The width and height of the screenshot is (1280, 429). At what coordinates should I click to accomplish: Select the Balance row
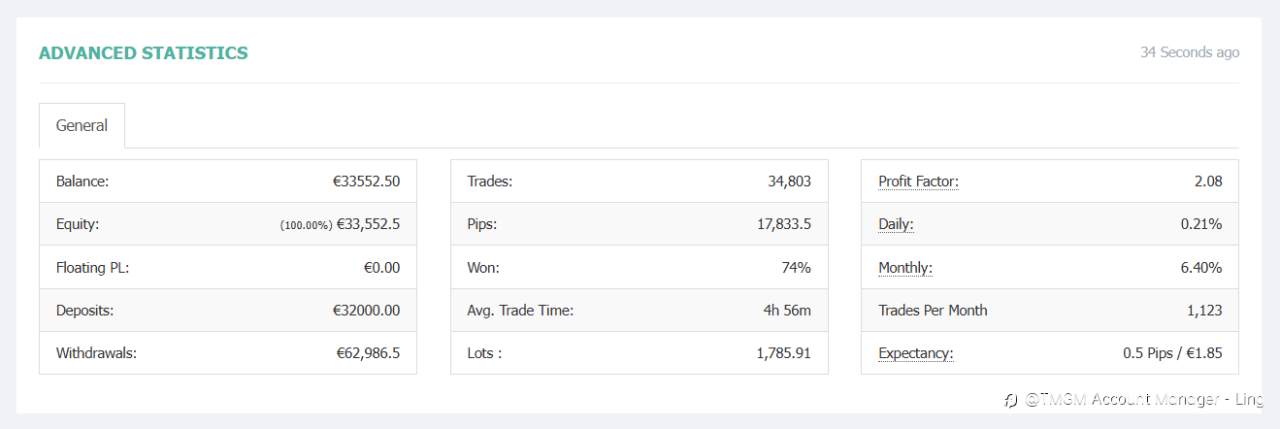click(x=228, y=182)
